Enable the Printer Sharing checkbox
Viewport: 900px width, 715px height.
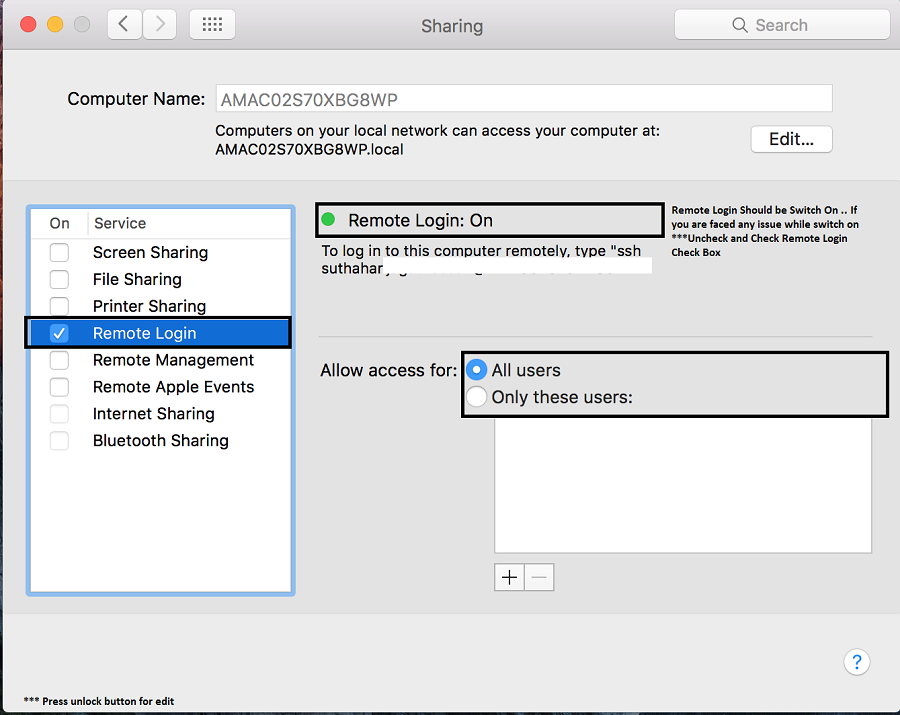coord(59,306)
